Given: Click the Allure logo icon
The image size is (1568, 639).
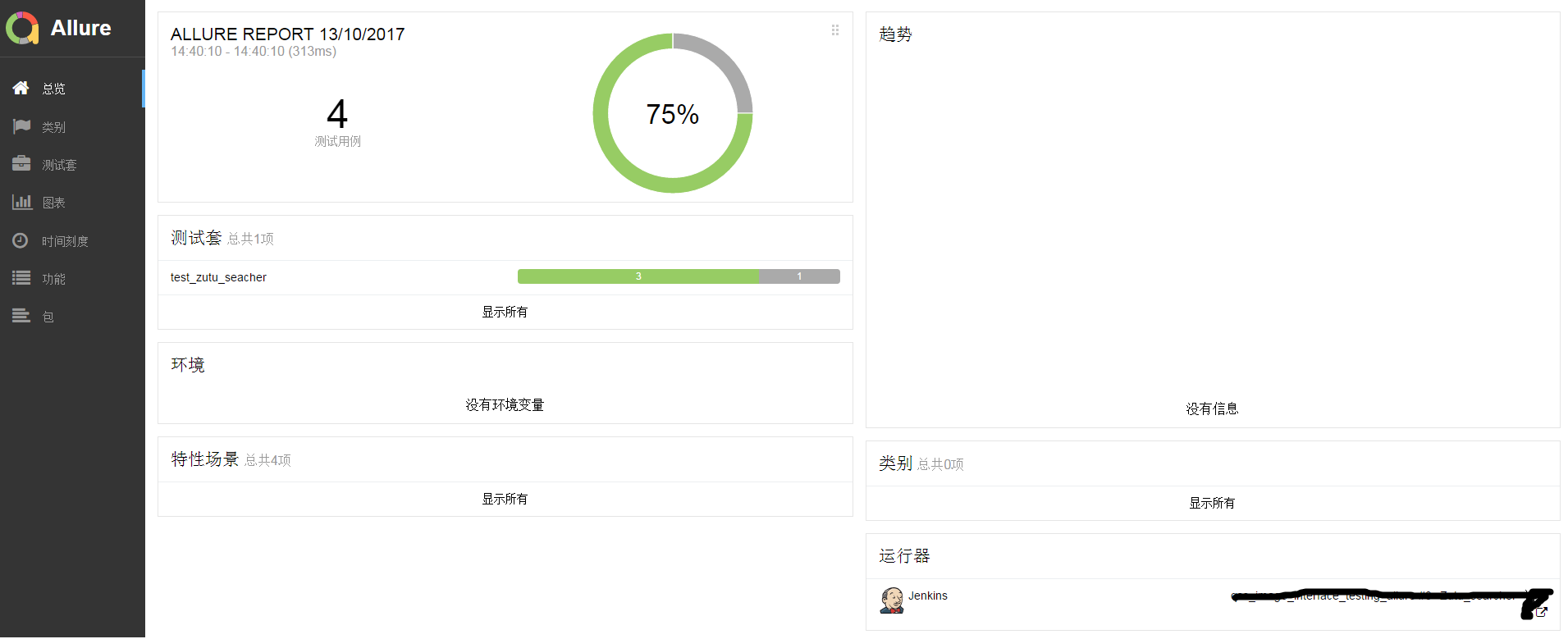Looking at the screenshot, I should 22,28.
